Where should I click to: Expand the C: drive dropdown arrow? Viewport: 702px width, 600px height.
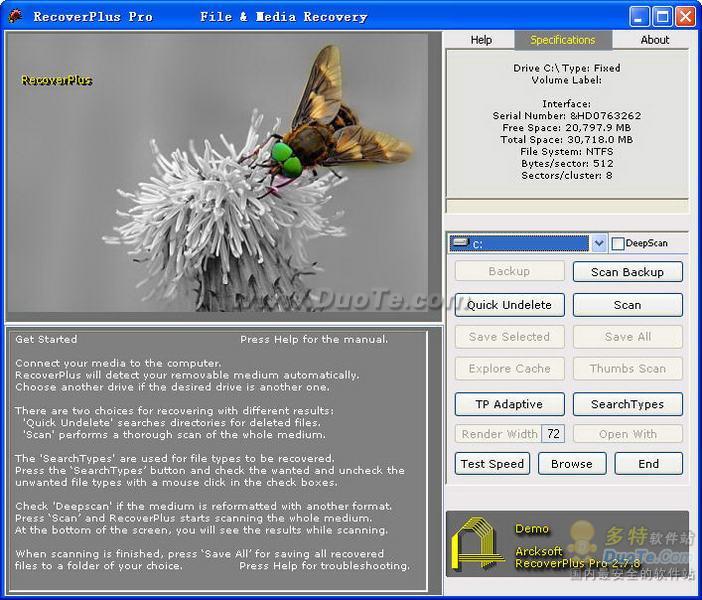[x=599, y=244]
